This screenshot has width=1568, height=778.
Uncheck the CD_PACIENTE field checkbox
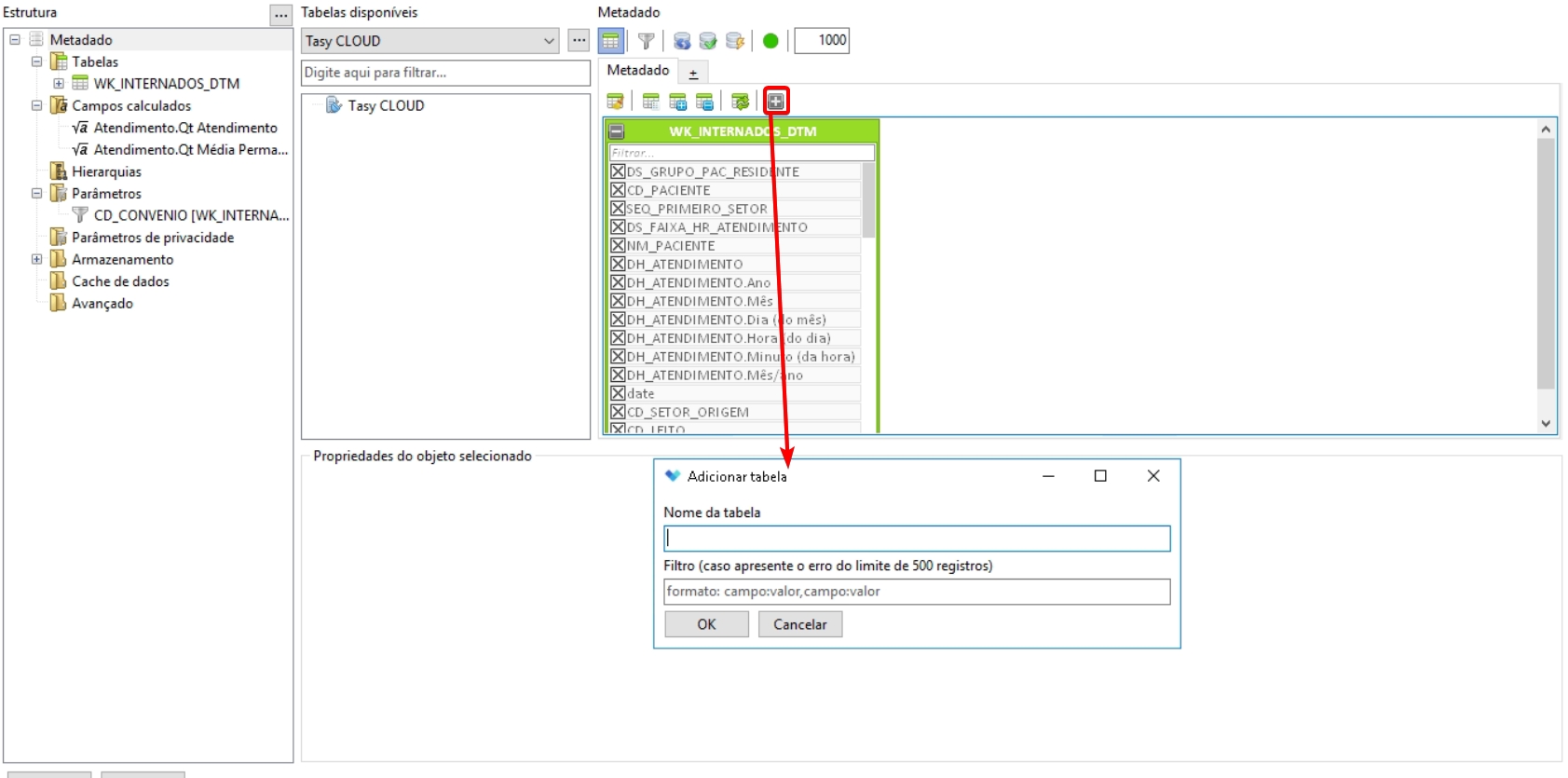point(618,190)
